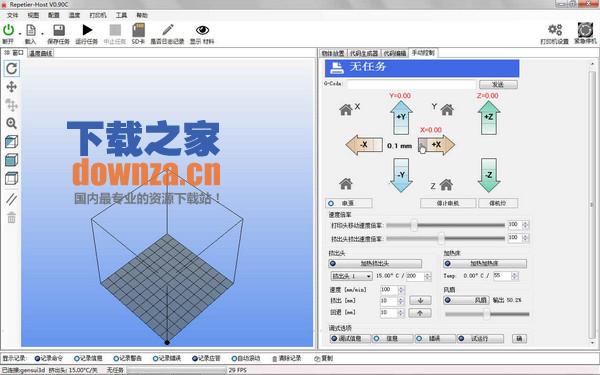Screen dimensions: 600x375
Task: Switch to the temperature curve tab
Action: pos(41,53)
